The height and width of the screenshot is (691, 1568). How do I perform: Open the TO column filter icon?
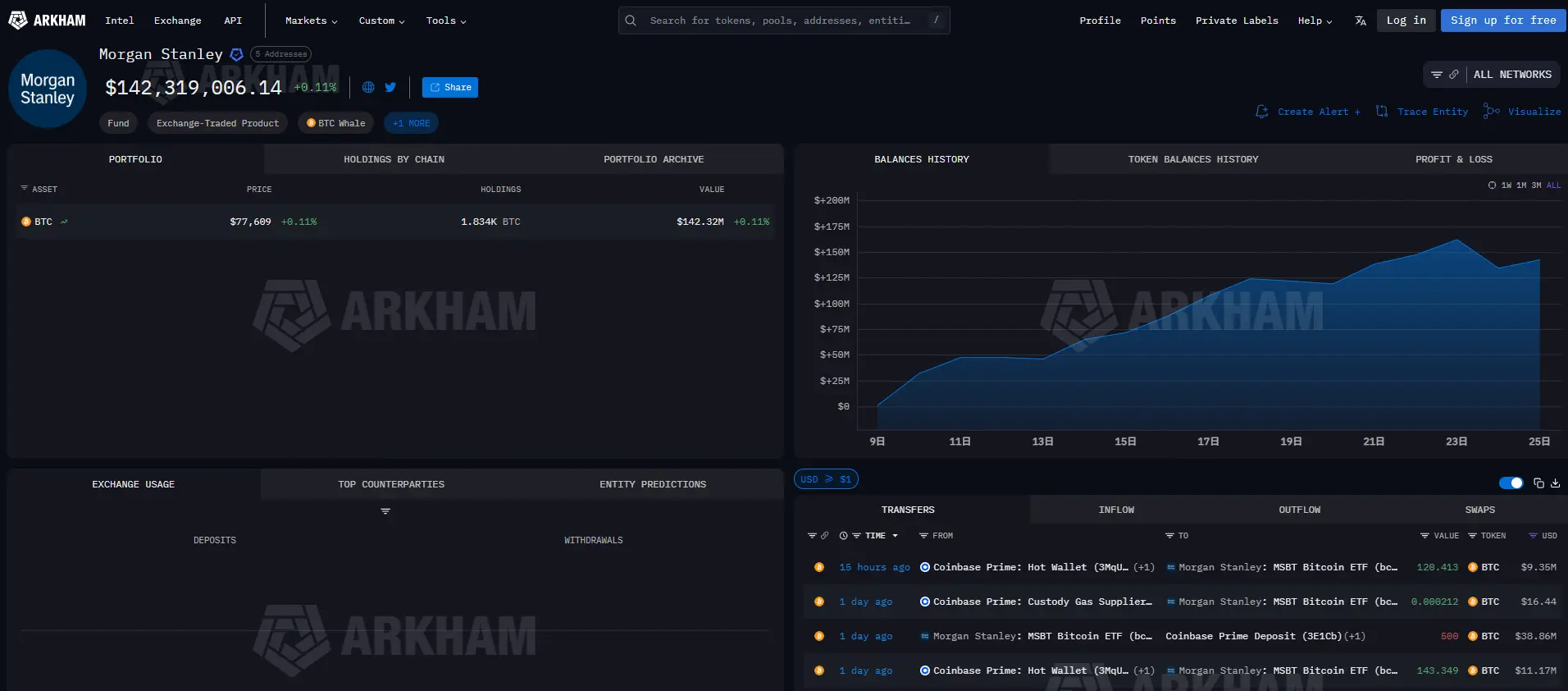coord(1169,536)
